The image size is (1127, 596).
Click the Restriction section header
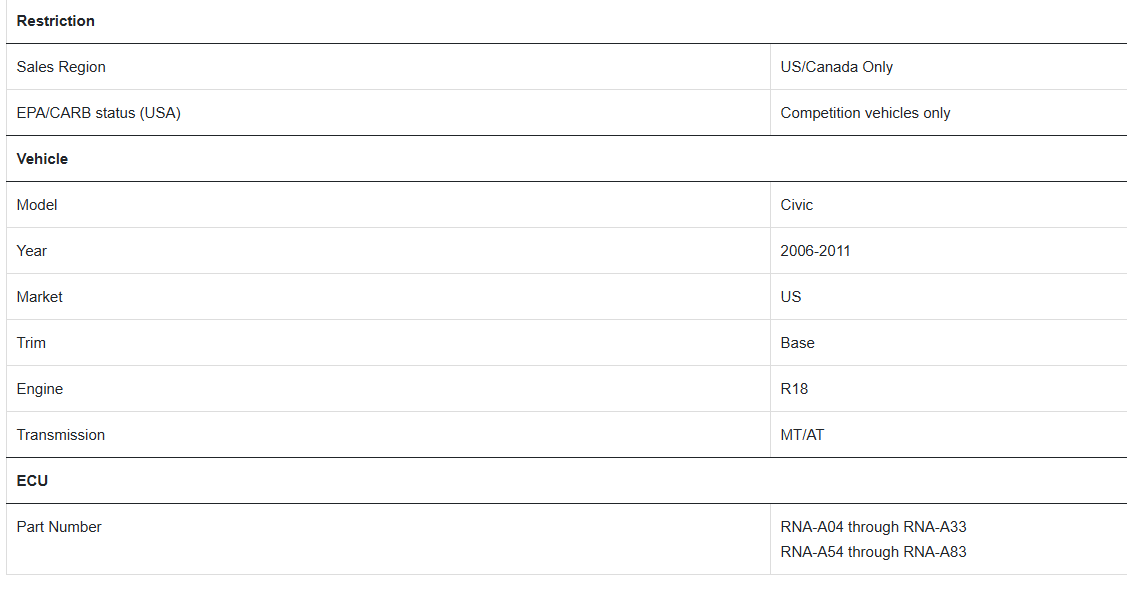pyautogui.click(x=55, y=21)
